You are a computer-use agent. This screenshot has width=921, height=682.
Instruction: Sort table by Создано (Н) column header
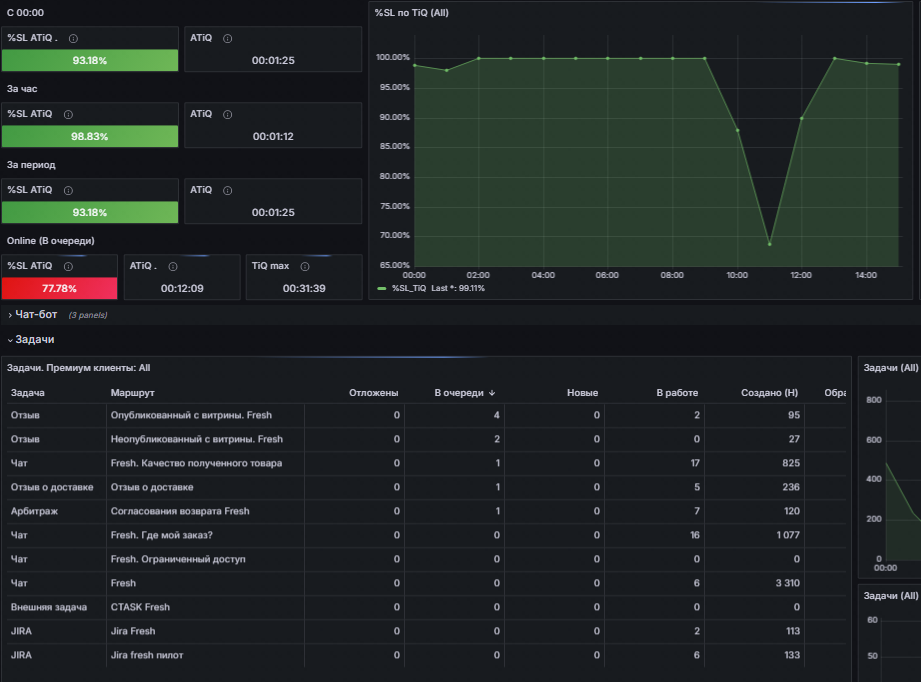point(769,393)
